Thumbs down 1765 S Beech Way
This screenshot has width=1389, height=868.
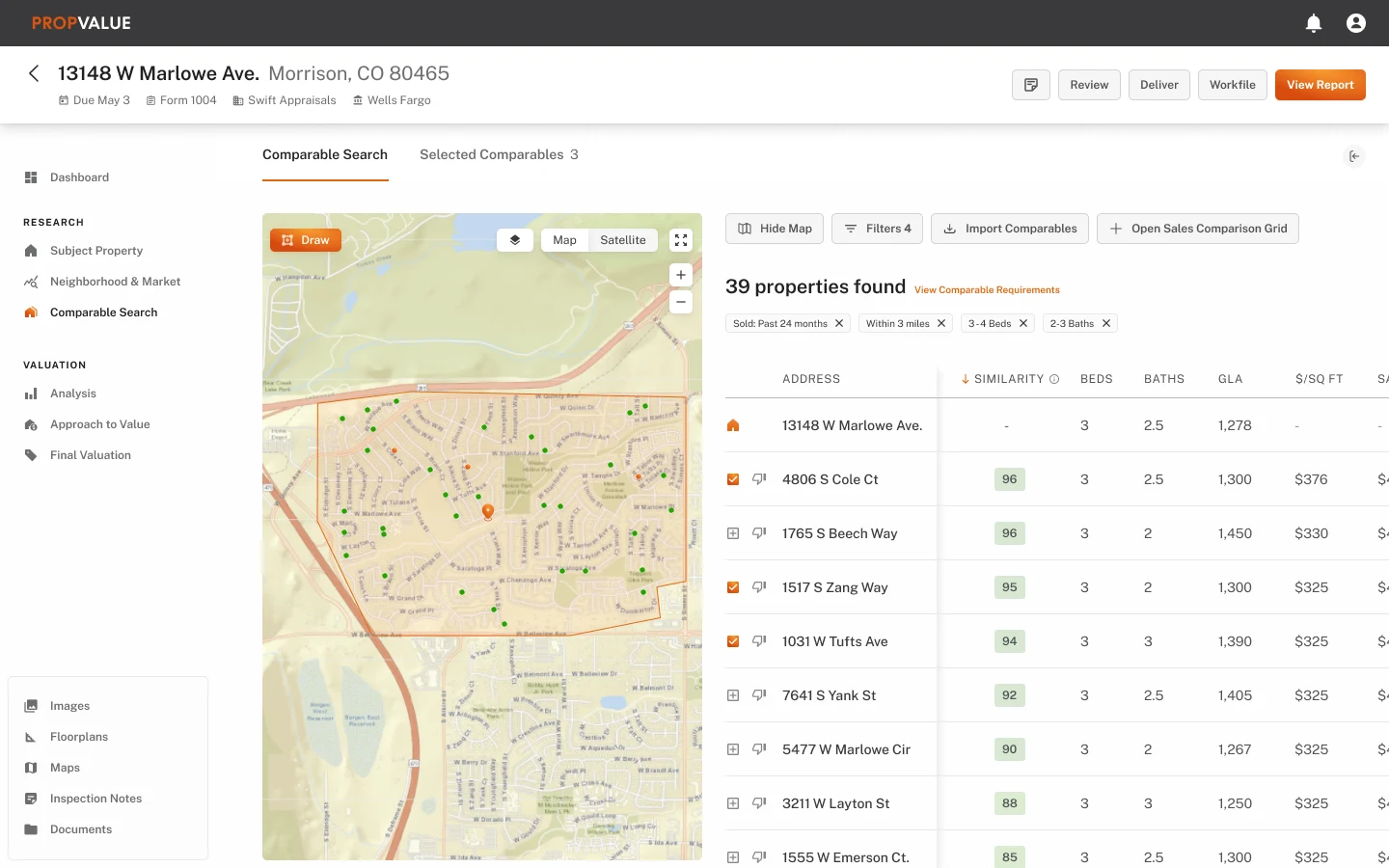coord(759,533)
